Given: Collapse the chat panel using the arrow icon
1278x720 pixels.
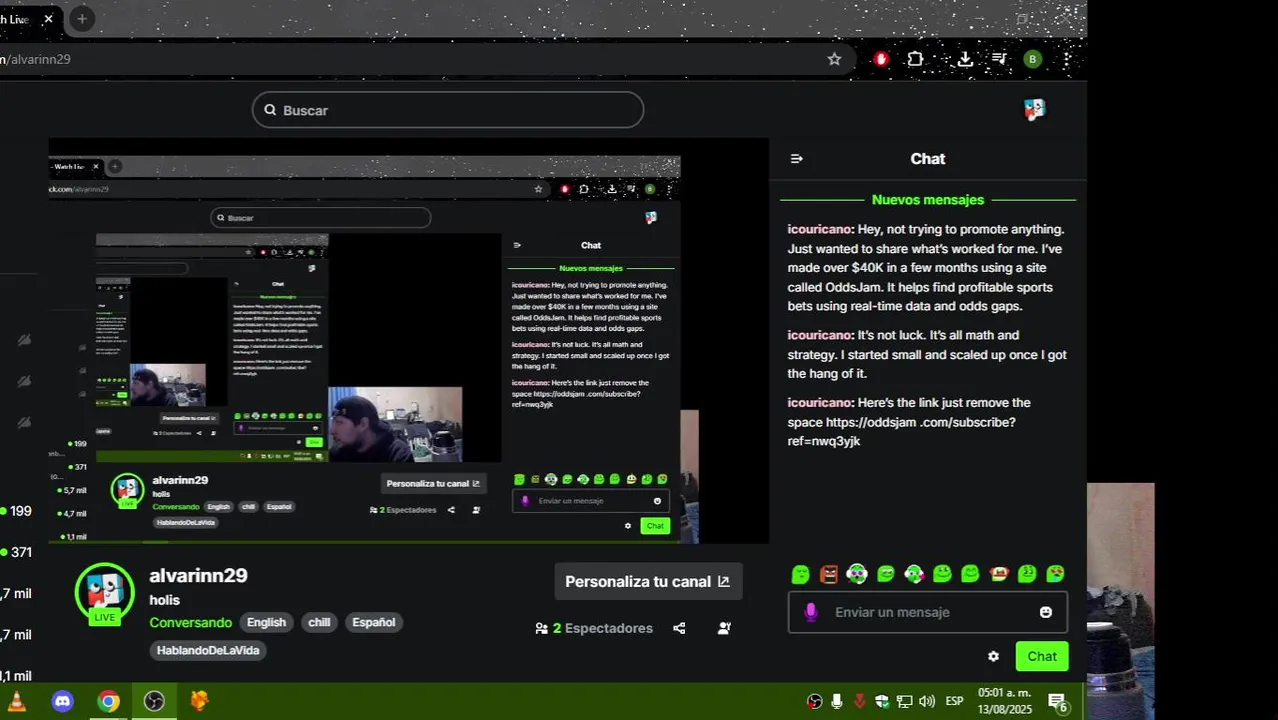Looking at the screenshot, I should click(796, 159).
